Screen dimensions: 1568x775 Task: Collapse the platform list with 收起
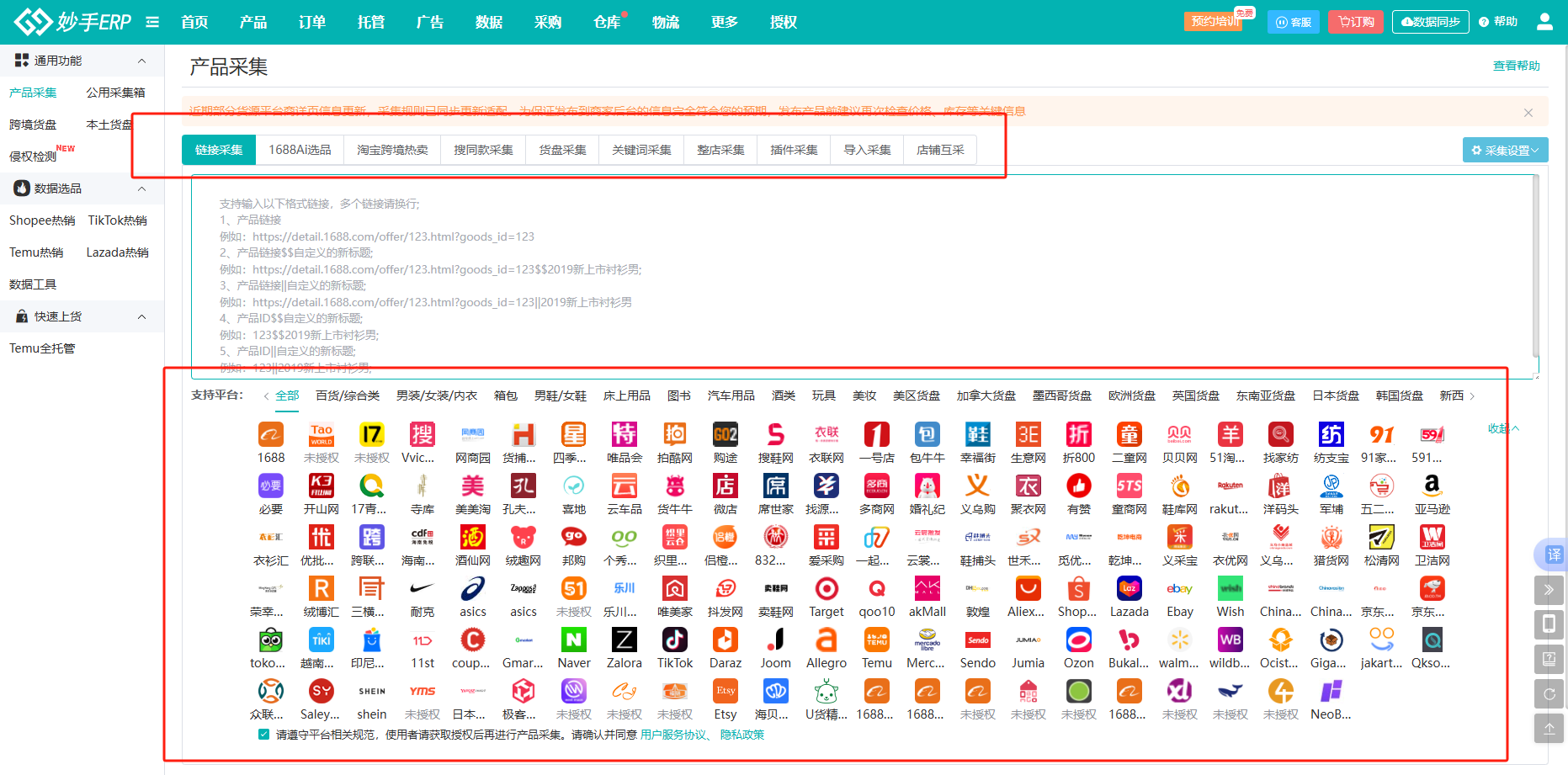[1502, 428]
